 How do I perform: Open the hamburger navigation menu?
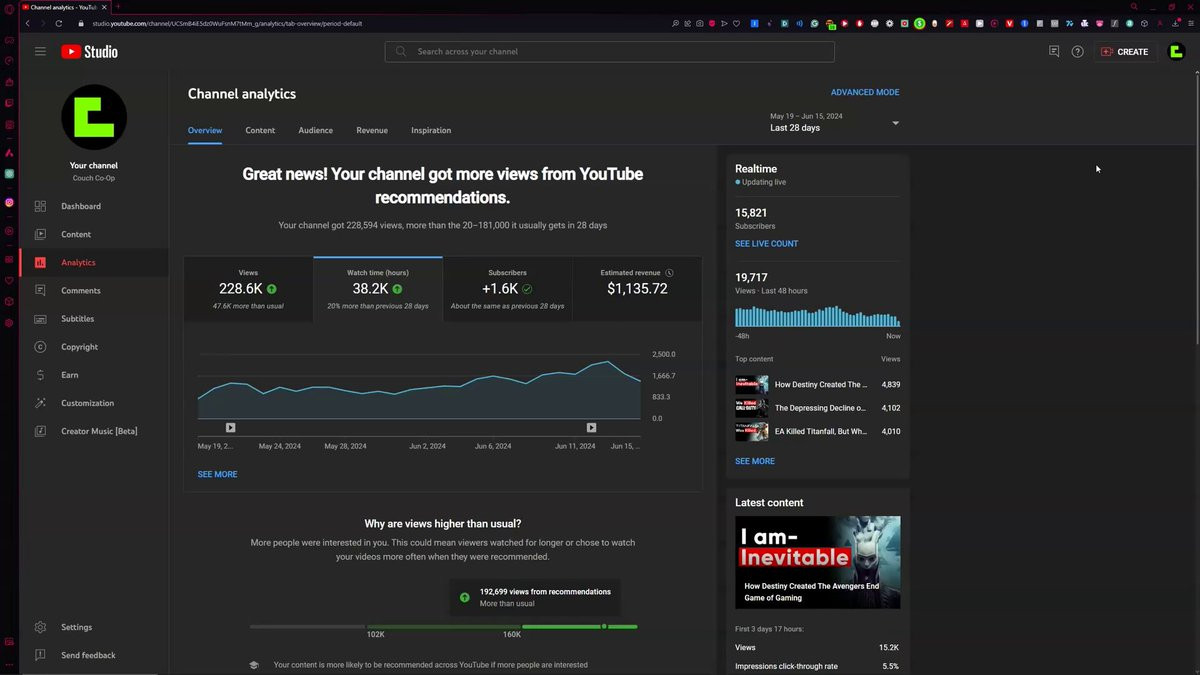[40, 51]
